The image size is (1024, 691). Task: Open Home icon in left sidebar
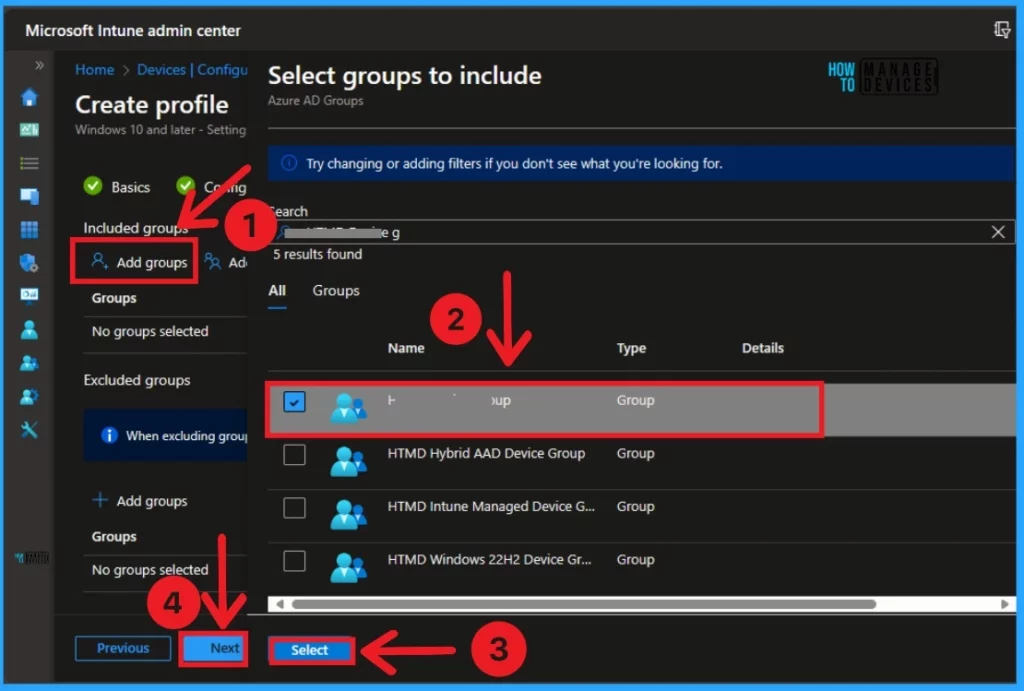click(x=29, y=98)
